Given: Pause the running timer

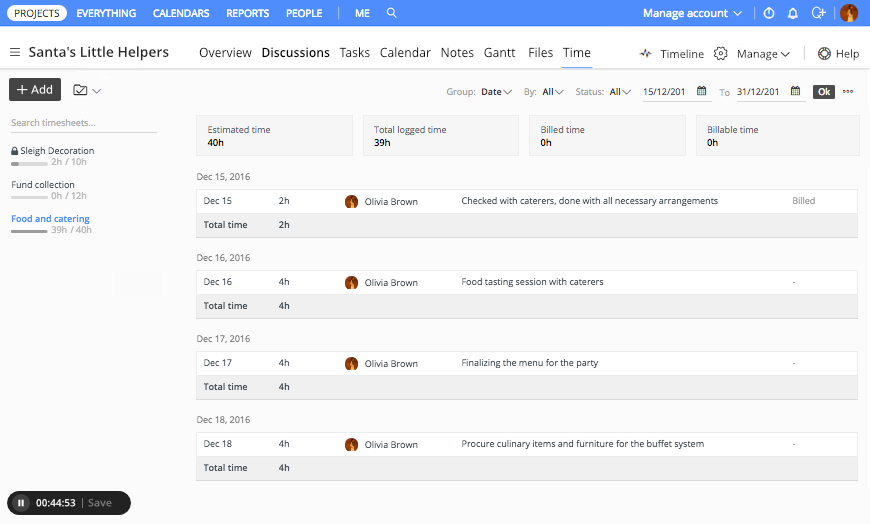Looking at the screenshot, I should pyautogui.click(x=21, y=502).
